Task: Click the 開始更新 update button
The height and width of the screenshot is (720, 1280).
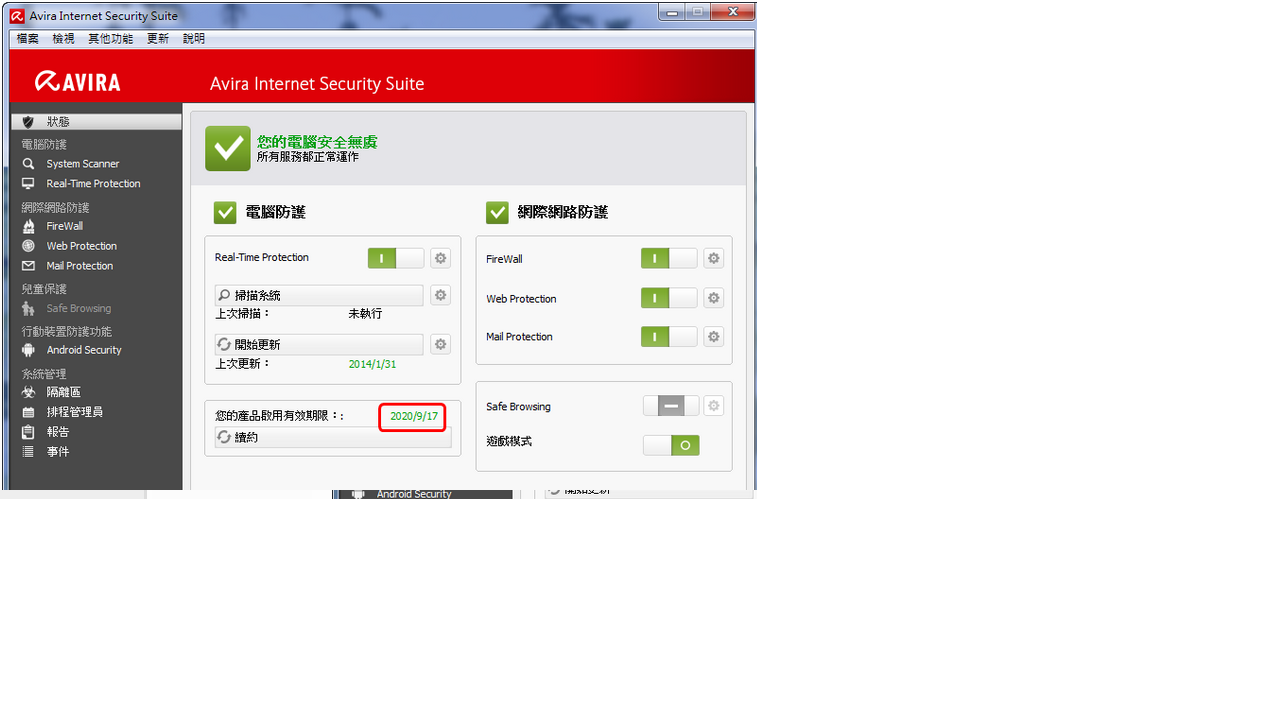Action: (x=319, y=344)
